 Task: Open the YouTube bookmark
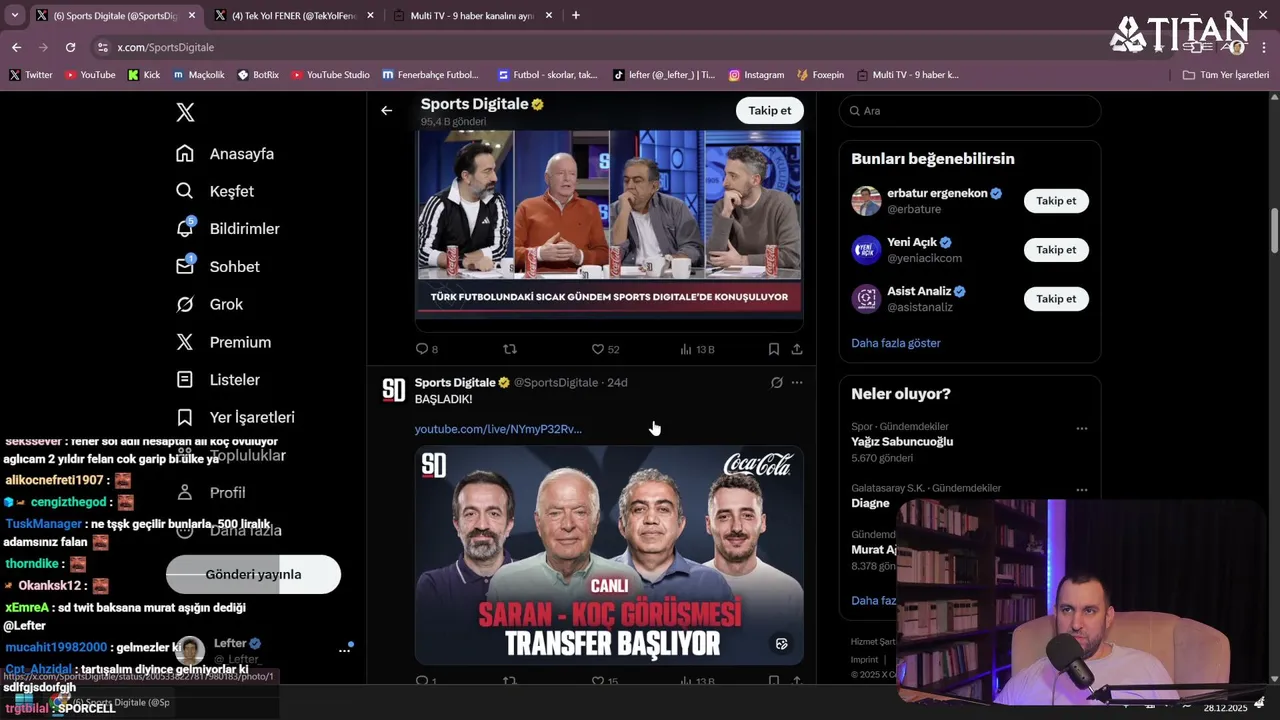coord(90,75)
